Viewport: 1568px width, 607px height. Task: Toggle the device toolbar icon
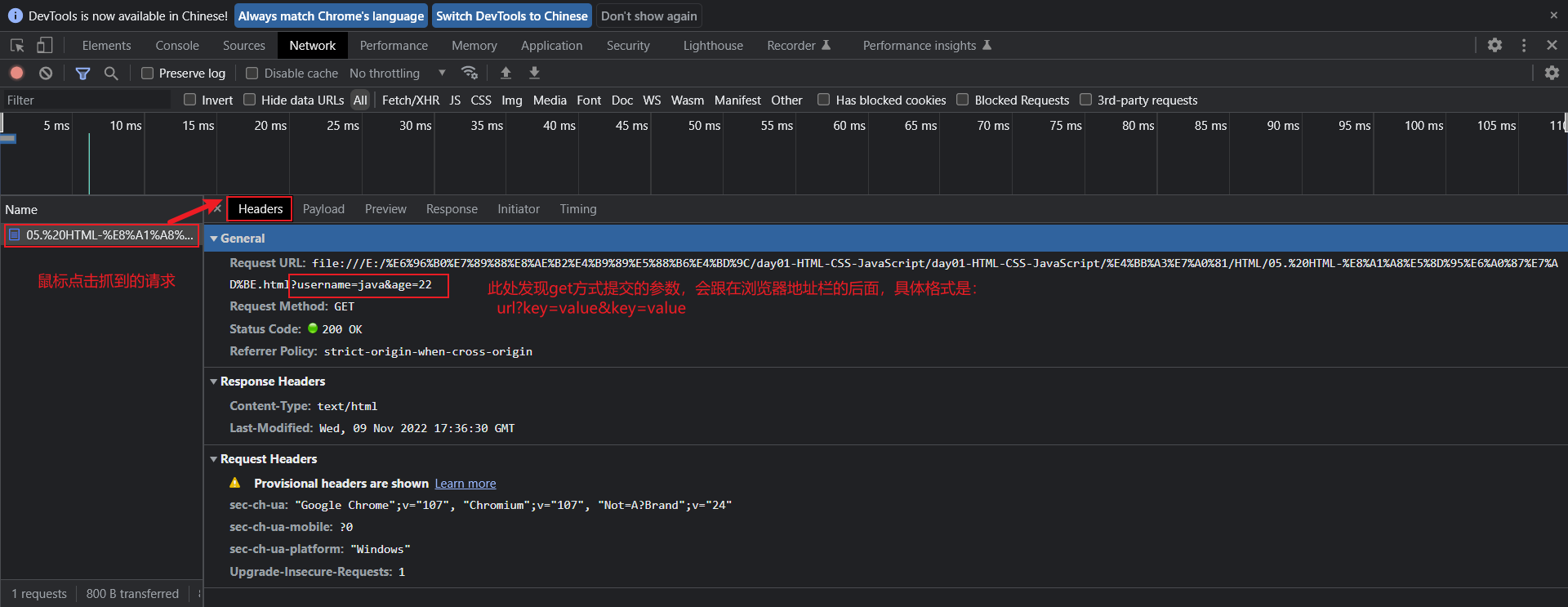pyautogui.click(x=44, y=46)
